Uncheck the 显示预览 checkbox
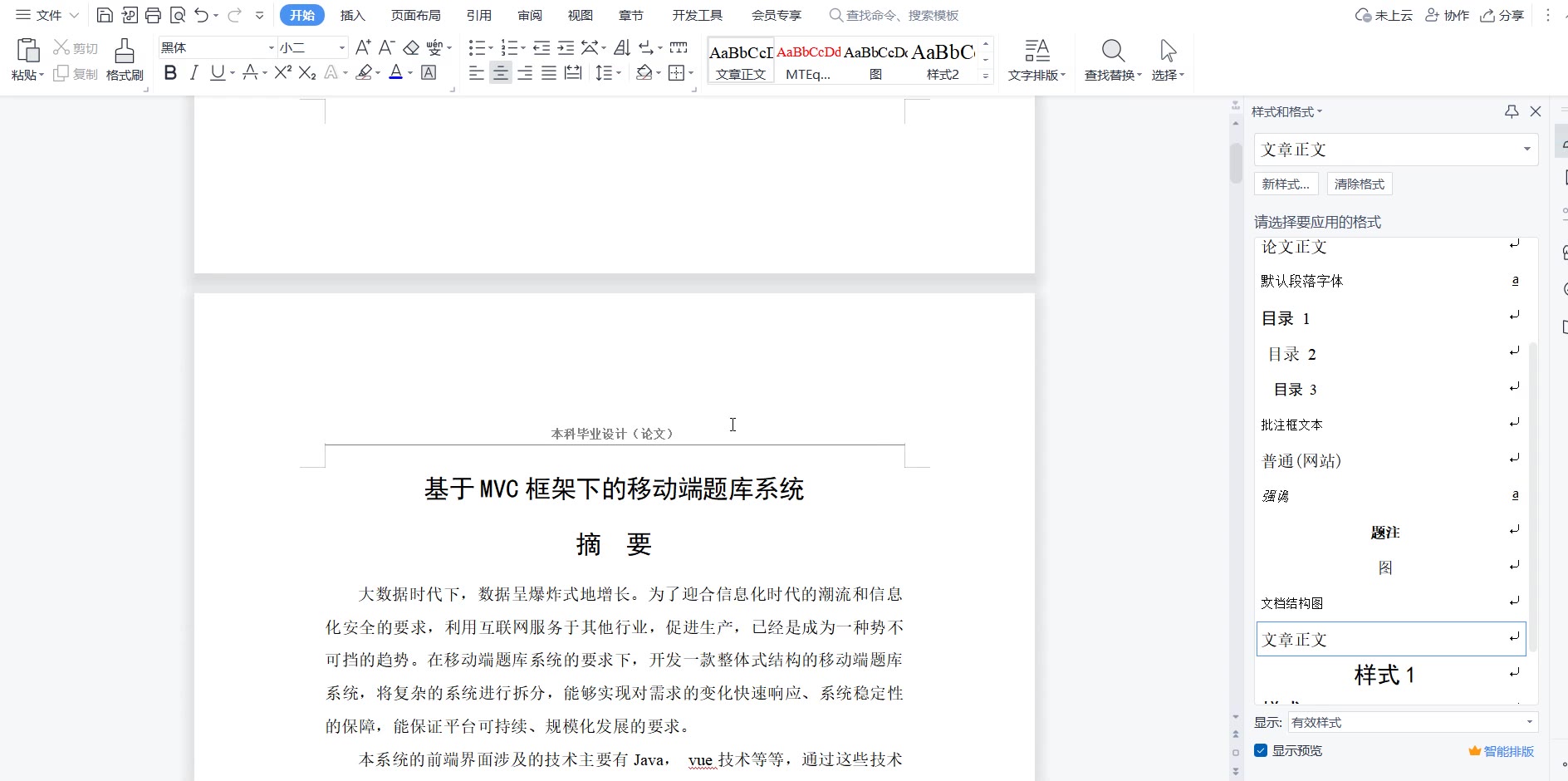This screenshot has width=1568, height=781. coord(1261,750)
